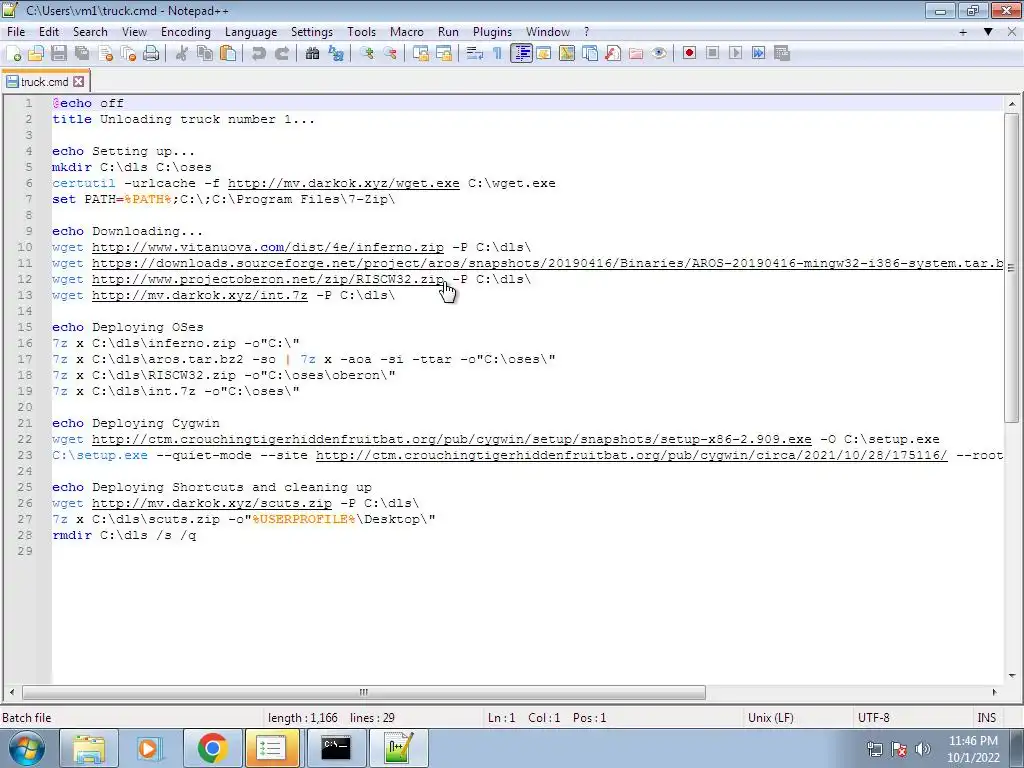Click the Close All toolbar icon
1024x768 pixels.
128,54
